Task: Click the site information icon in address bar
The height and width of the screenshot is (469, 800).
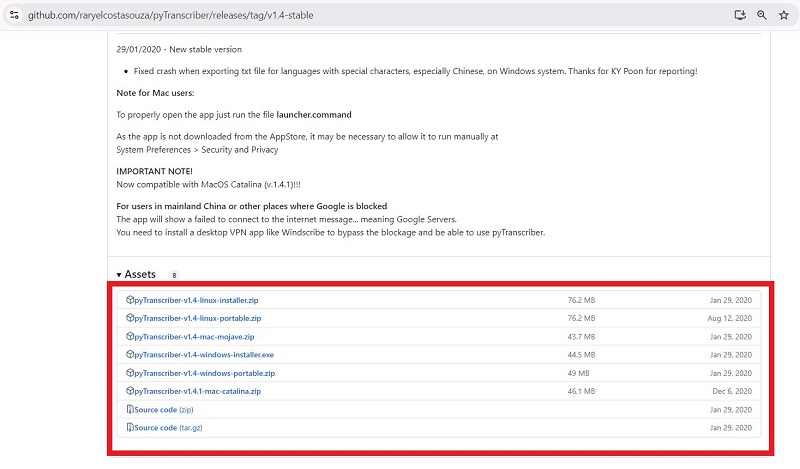Action: coord(13,16)
